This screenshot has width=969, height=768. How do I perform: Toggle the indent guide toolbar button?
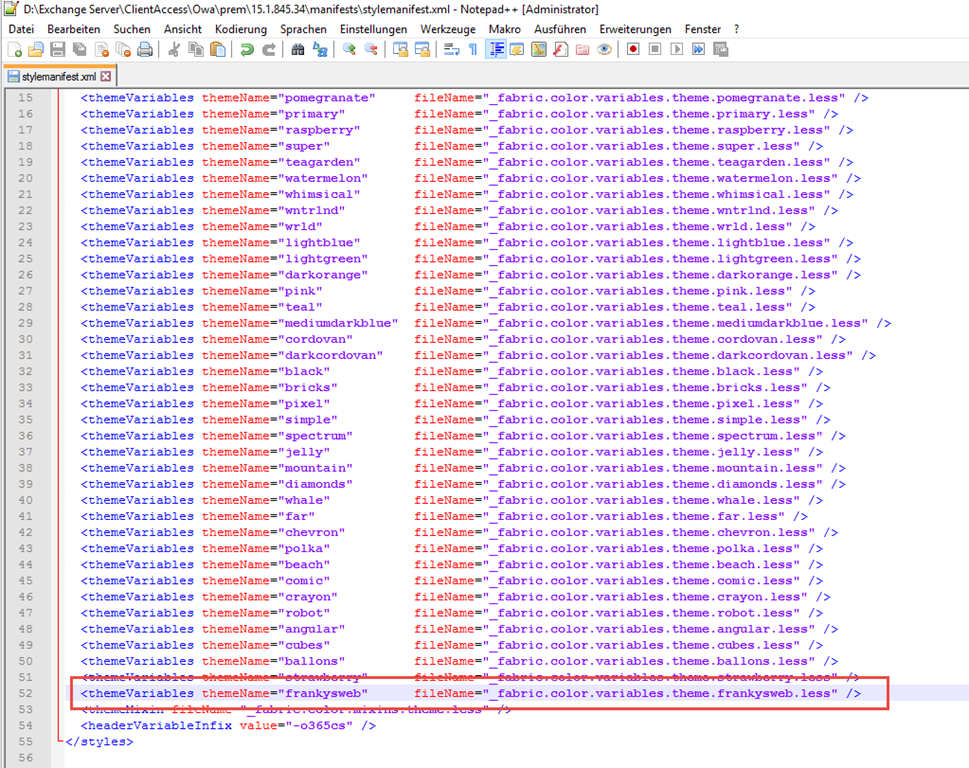point(496,49)
